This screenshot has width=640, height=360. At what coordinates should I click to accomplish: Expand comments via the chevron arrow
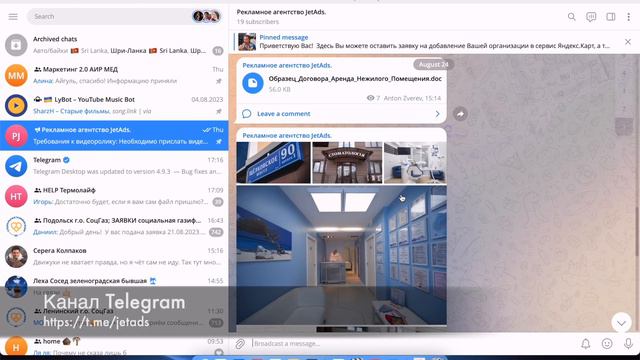[x=438, y=114]
